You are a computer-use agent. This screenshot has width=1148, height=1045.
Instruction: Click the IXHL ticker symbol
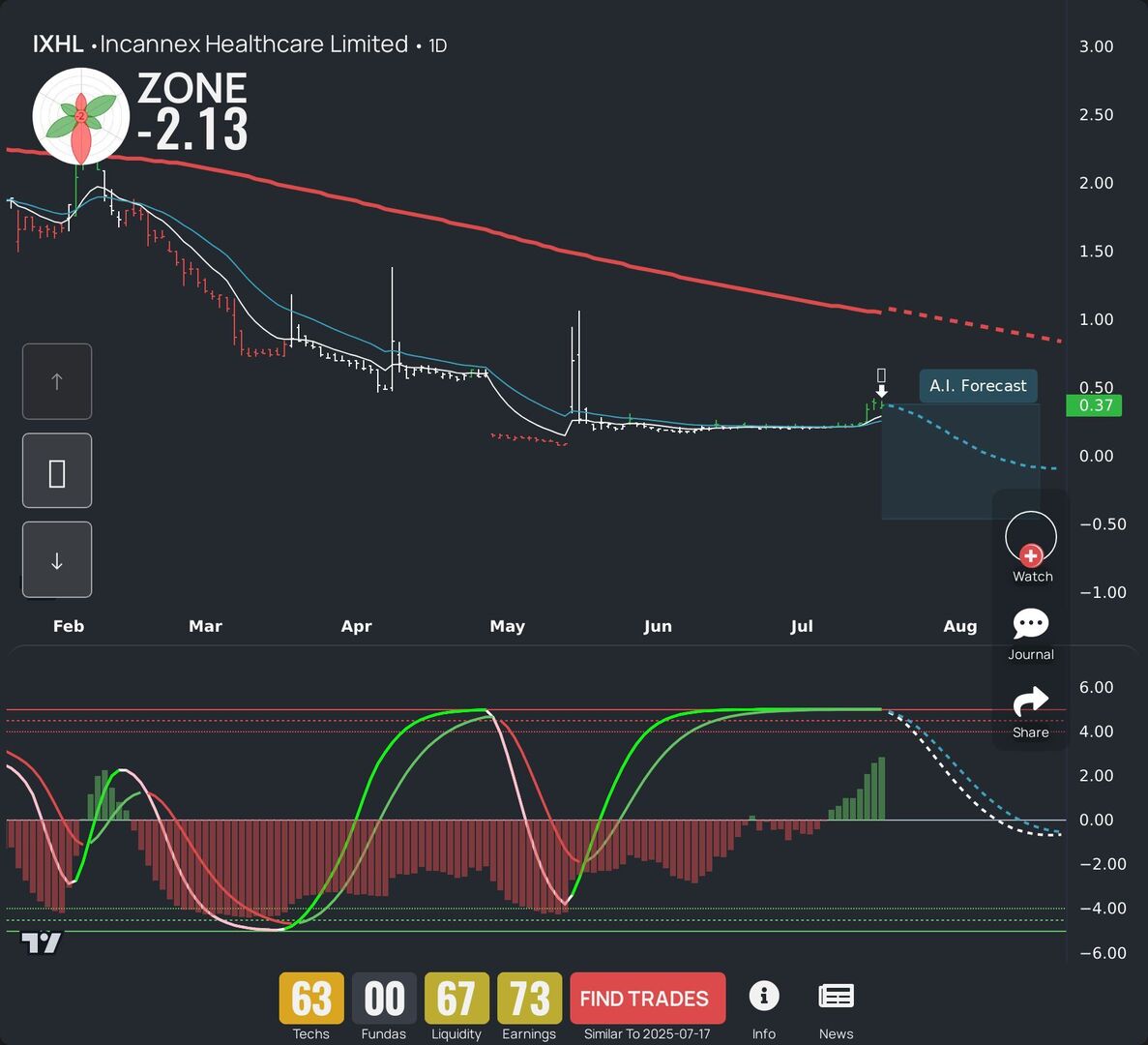(x=58, y=44)
